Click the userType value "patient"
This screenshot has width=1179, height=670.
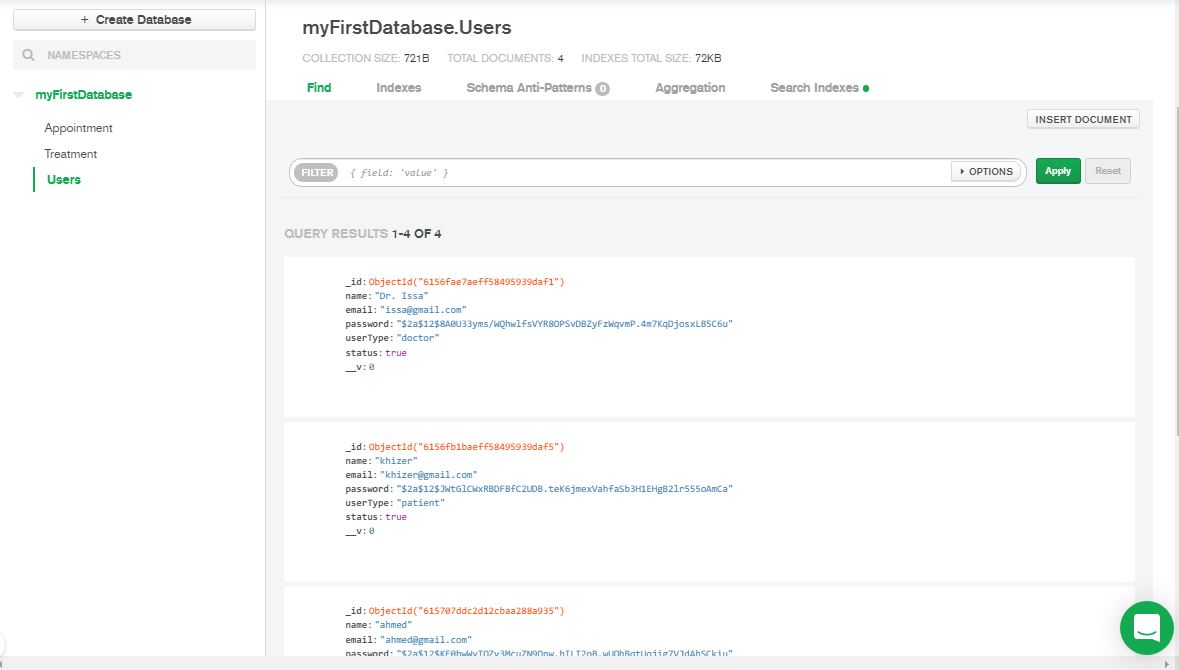tap(420, 503)
